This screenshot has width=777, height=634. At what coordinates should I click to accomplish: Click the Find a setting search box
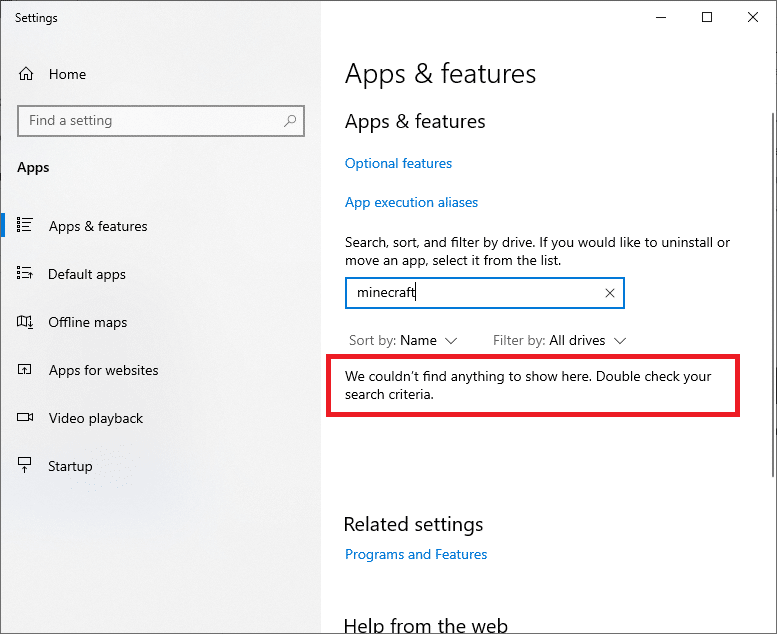coord(150,121)
